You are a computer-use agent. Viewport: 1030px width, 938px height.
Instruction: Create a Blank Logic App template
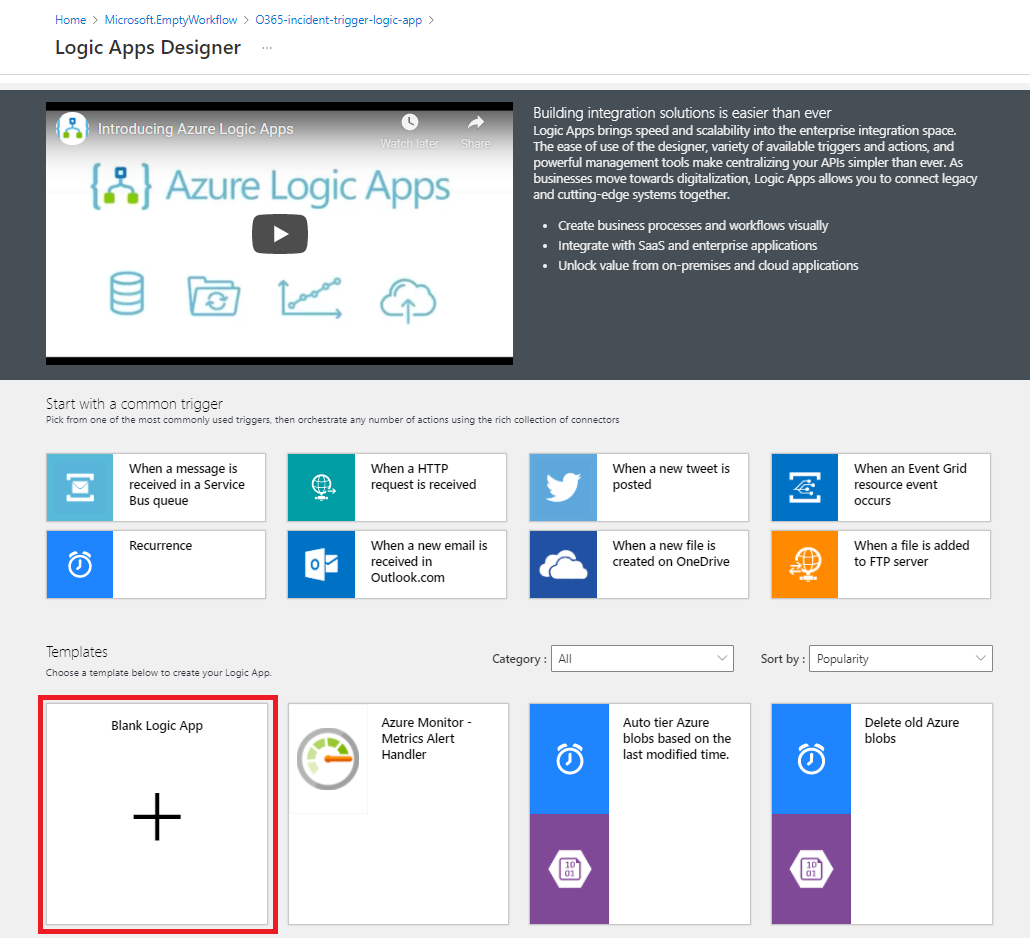pyautogui.click(x=157, y=815)
